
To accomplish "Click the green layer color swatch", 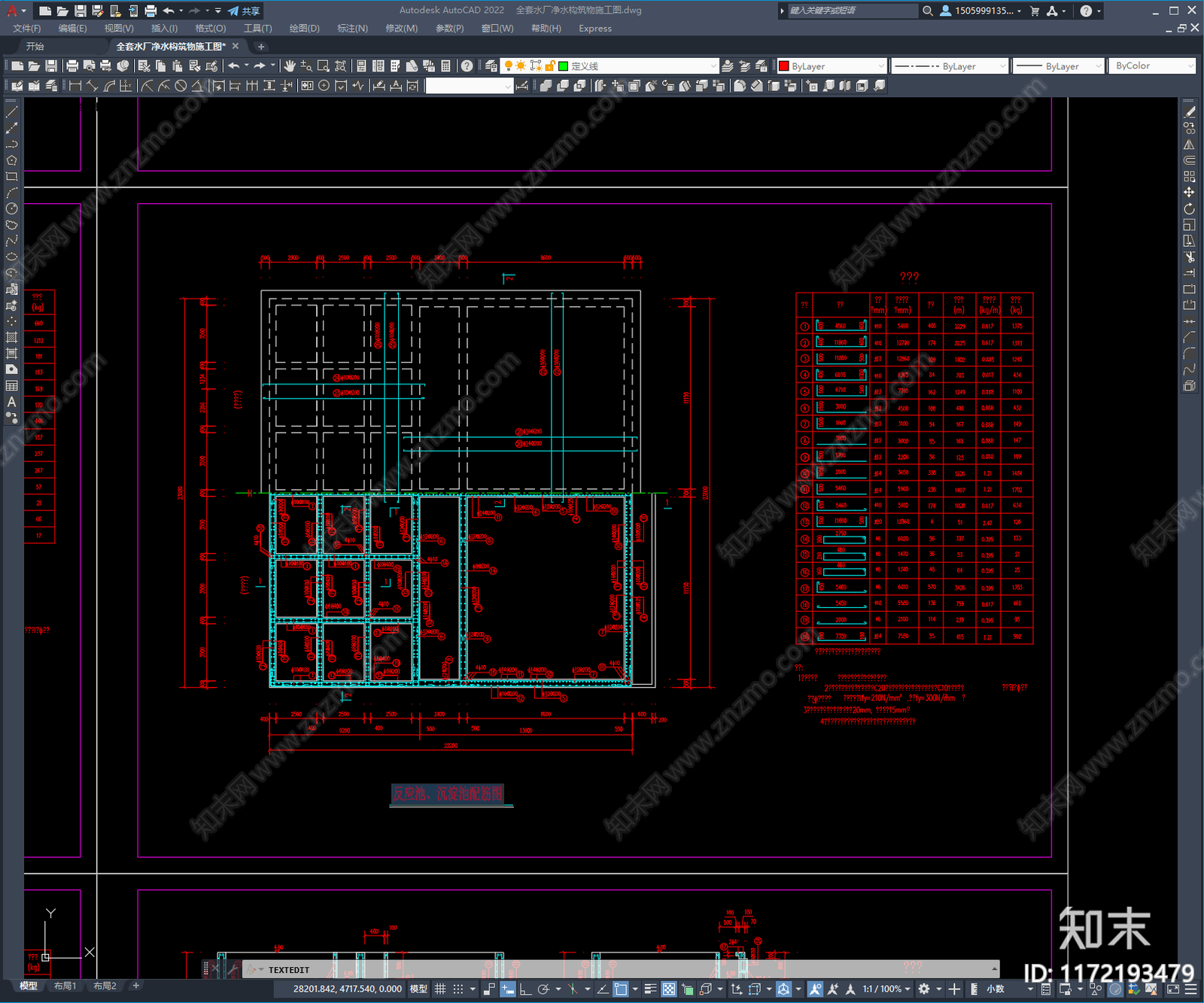I will point(563,66).
